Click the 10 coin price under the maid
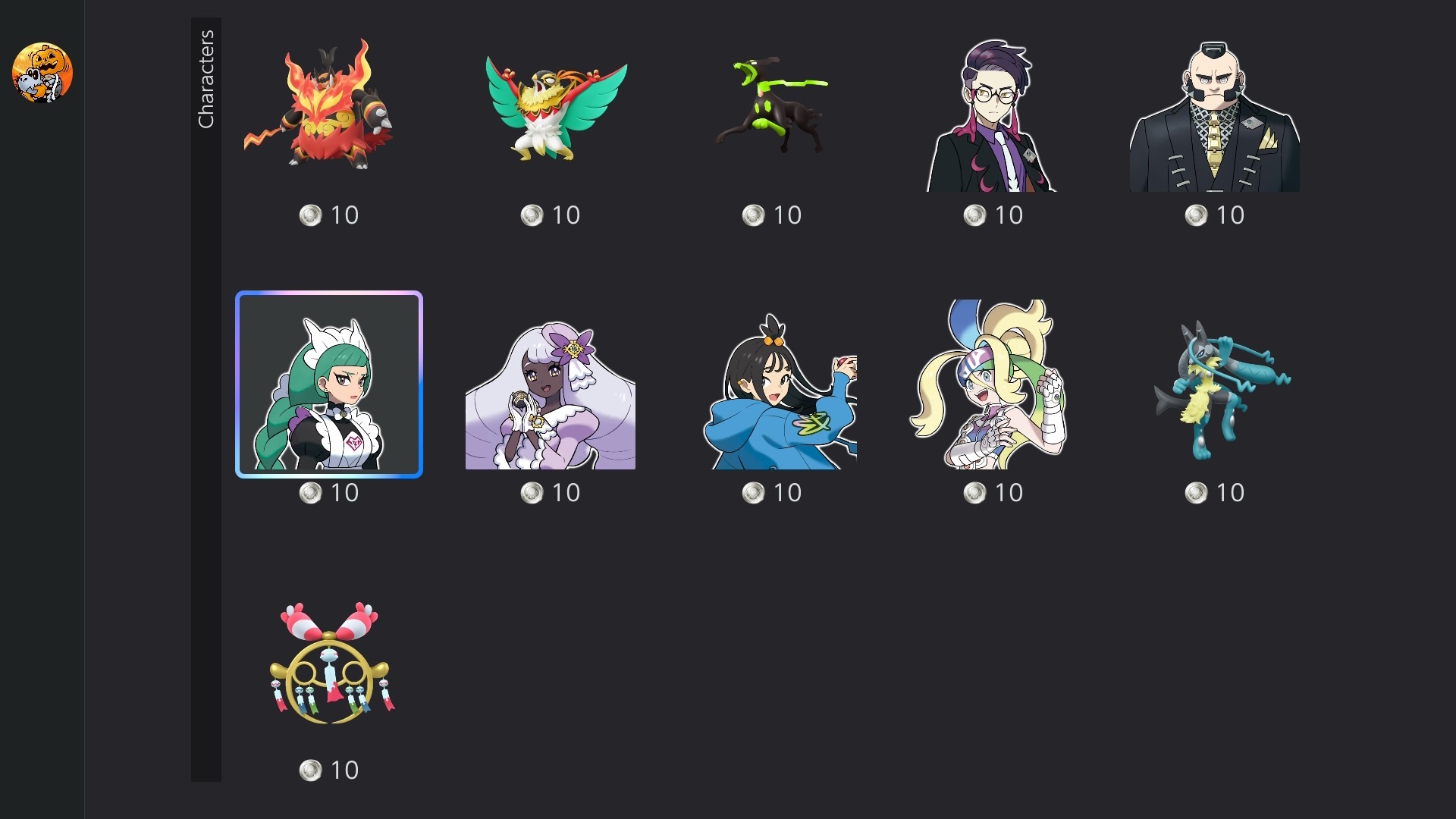The image size is (1456, 819). pos(329,493)
